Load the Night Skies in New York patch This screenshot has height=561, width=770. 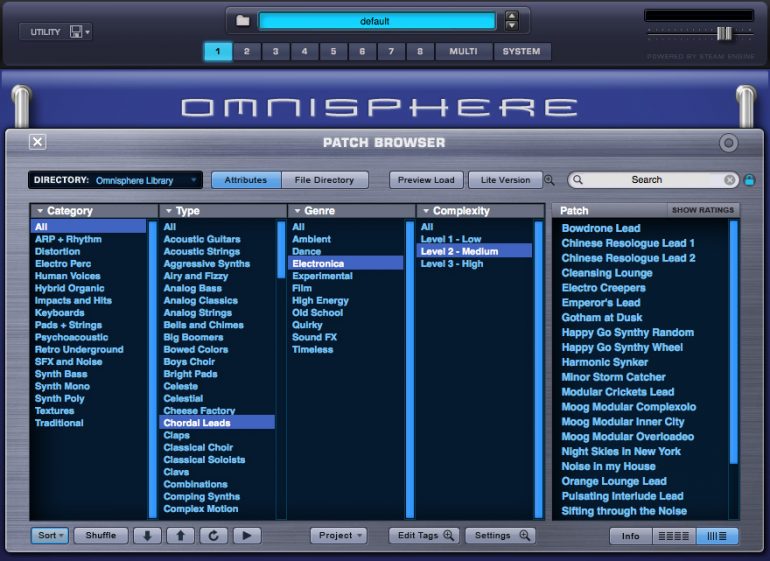[621, 451]
